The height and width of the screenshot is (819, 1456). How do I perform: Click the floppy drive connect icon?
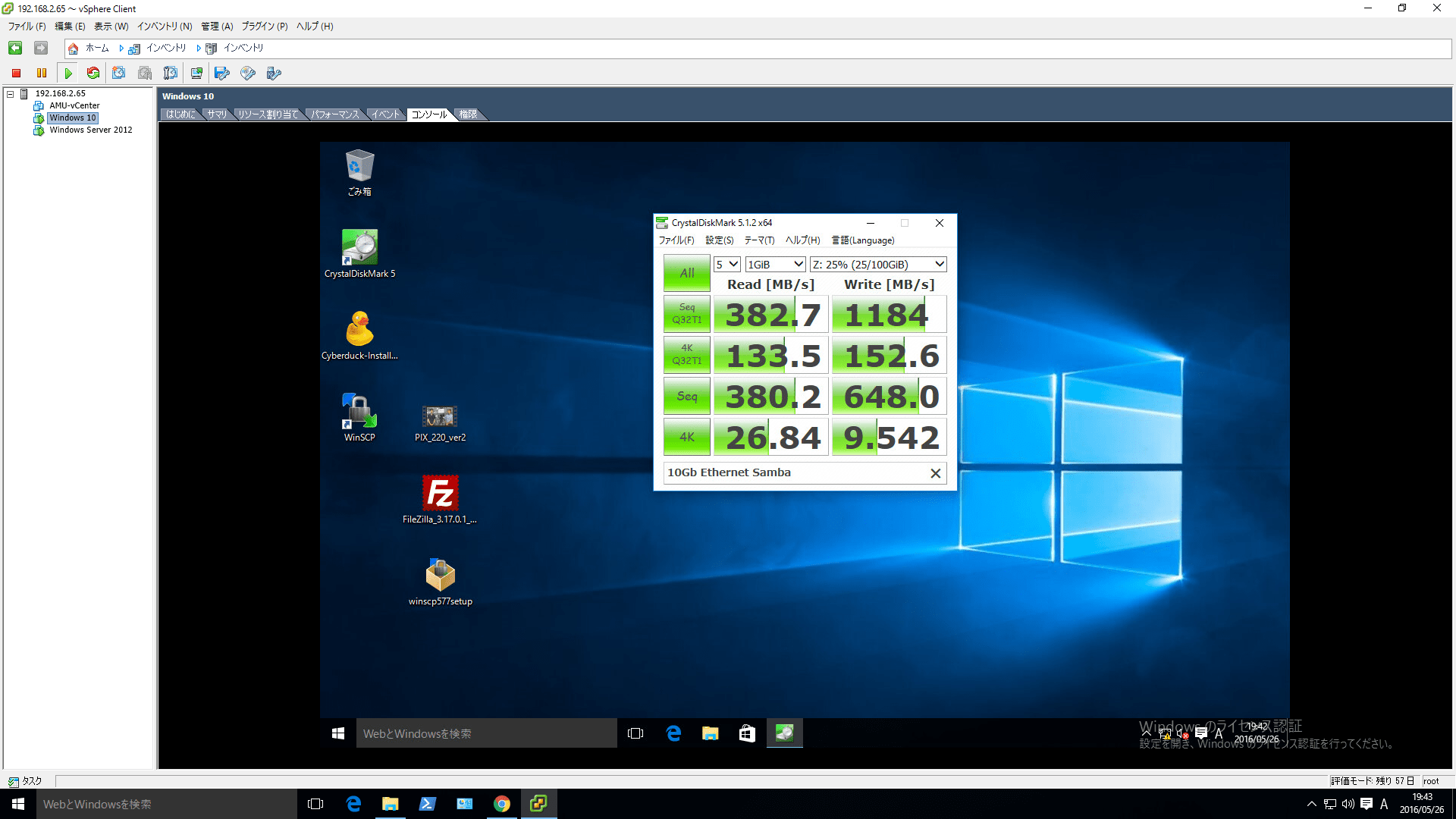point(222,73)
